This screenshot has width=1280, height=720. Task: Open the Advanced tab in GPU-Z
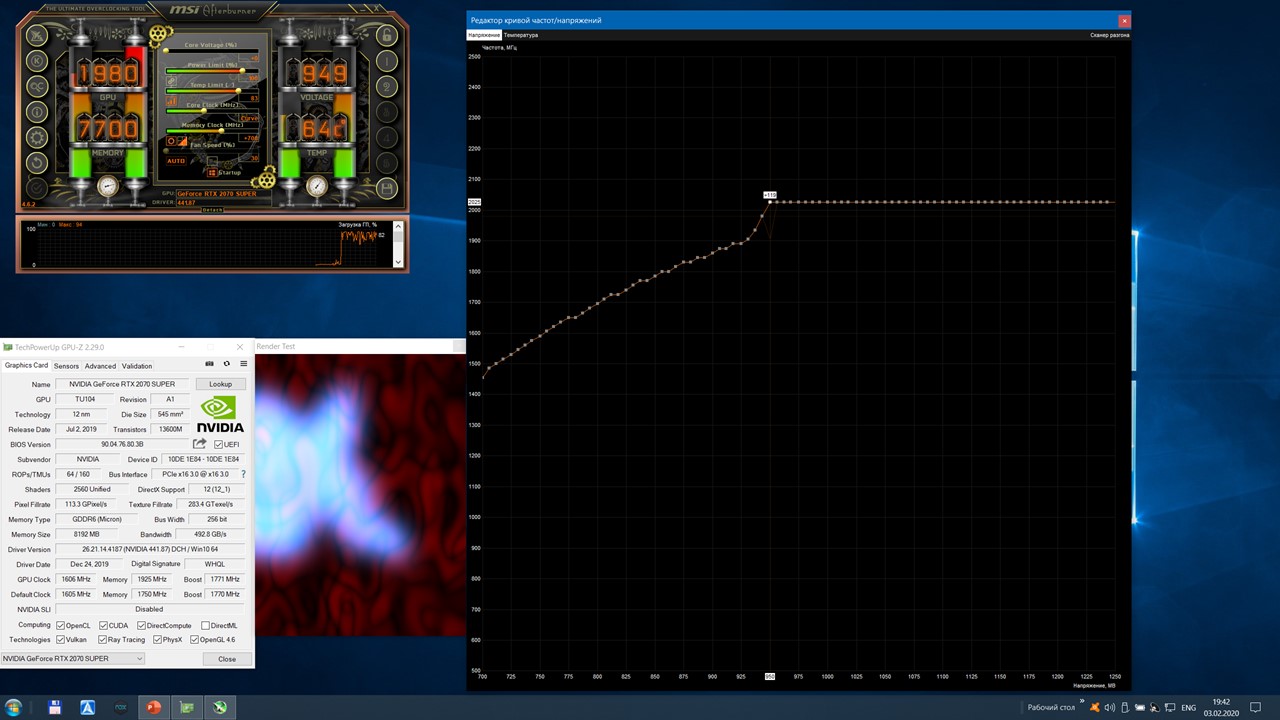100,366
